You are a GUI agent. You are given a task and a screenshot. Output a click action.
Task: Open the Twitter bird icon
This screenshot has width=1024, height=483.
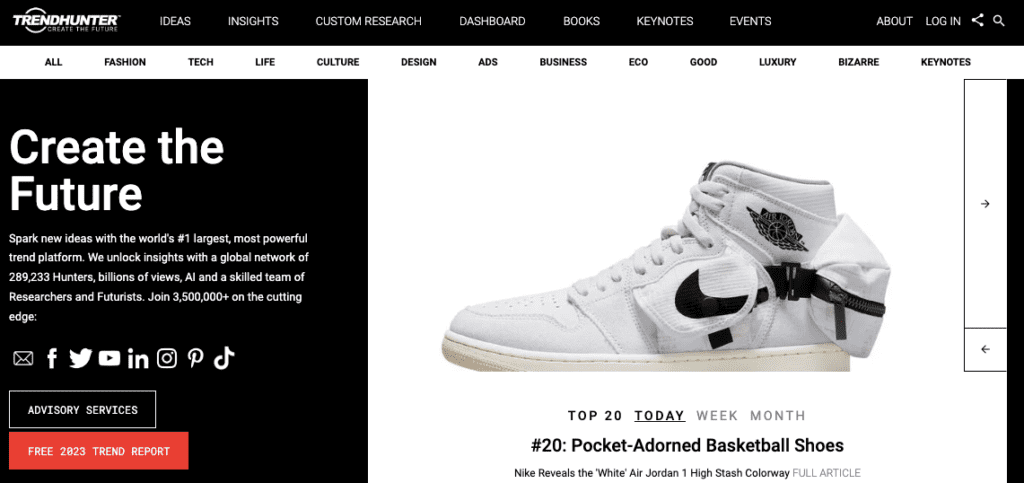tap(80, 358)
